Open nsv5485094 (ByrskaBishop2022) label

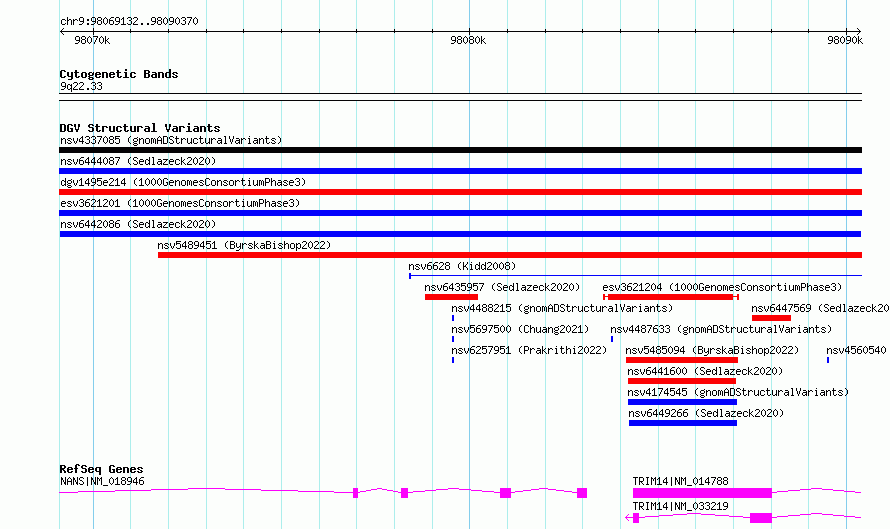click(x=712, y=350)
